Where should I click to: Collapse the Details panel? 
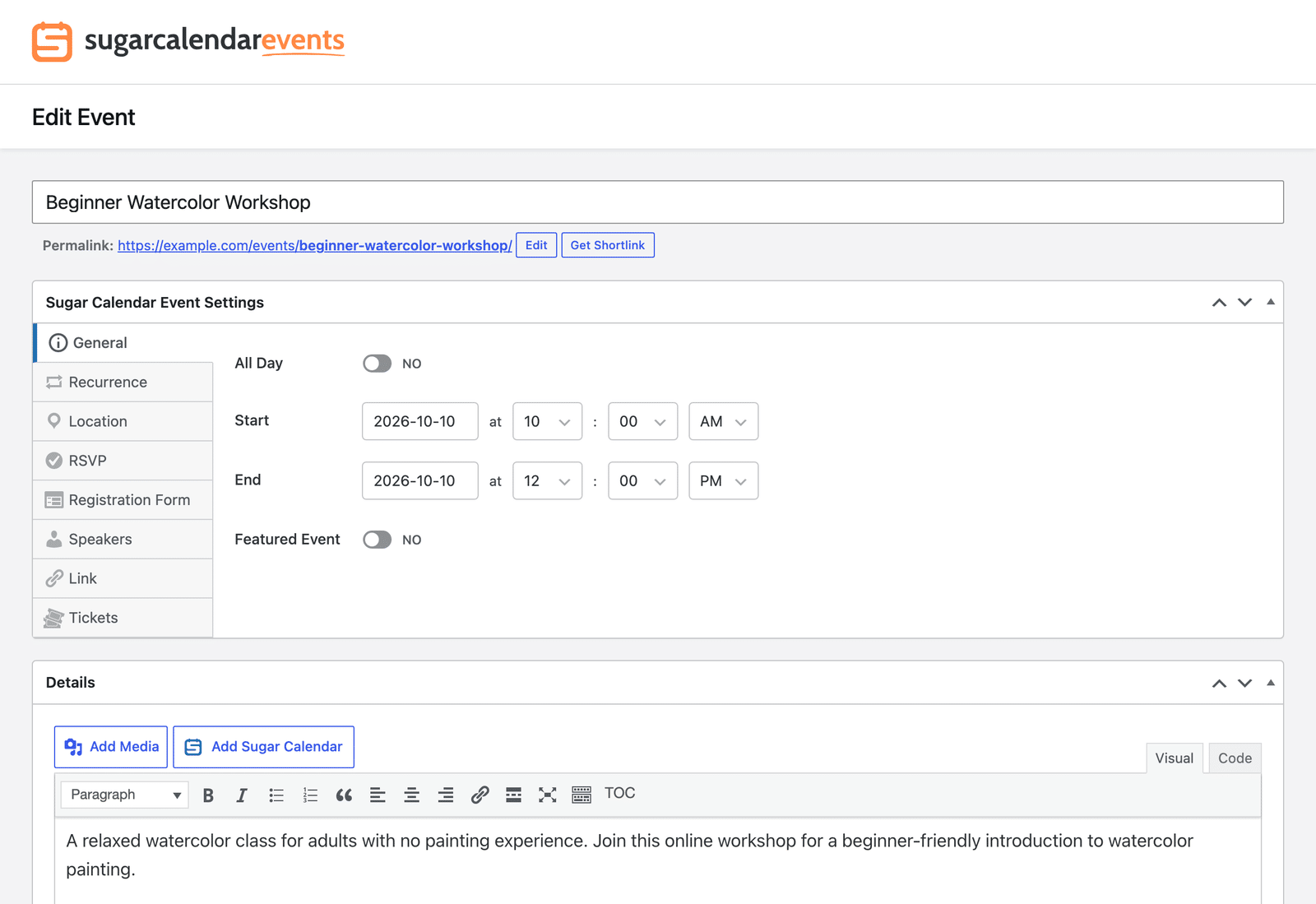[x=1271, y=682]
